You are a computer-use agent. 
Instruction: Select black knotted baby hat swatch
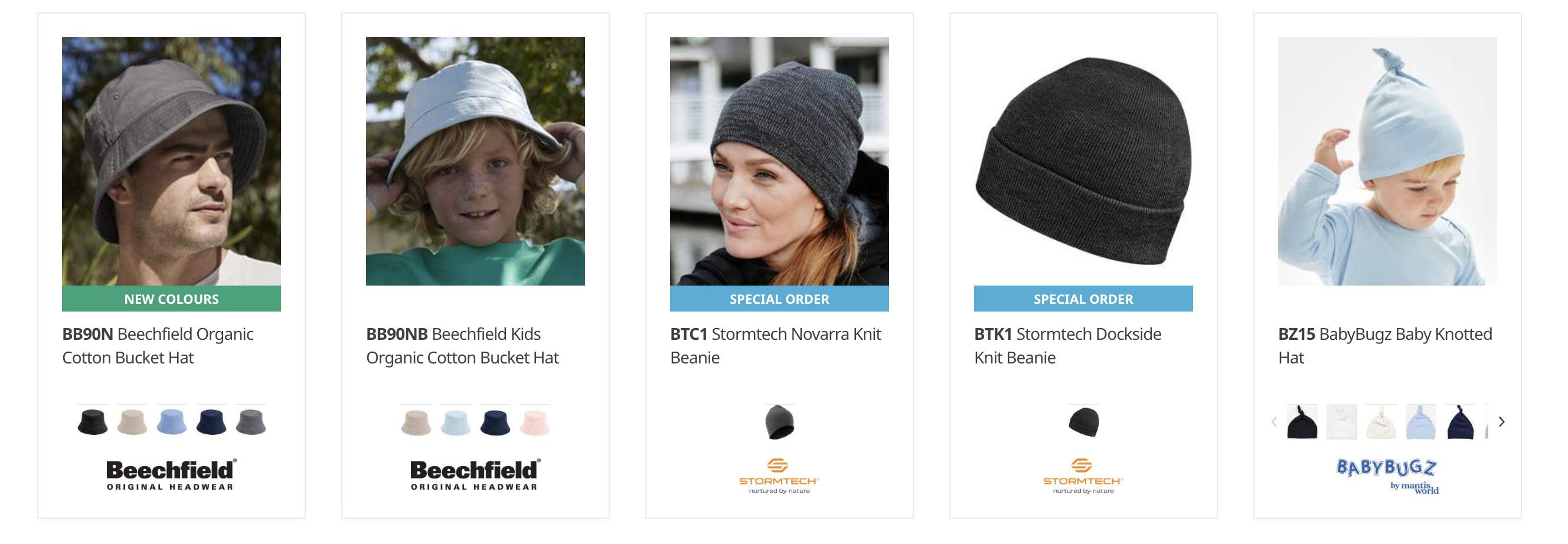coord(1302,422)
